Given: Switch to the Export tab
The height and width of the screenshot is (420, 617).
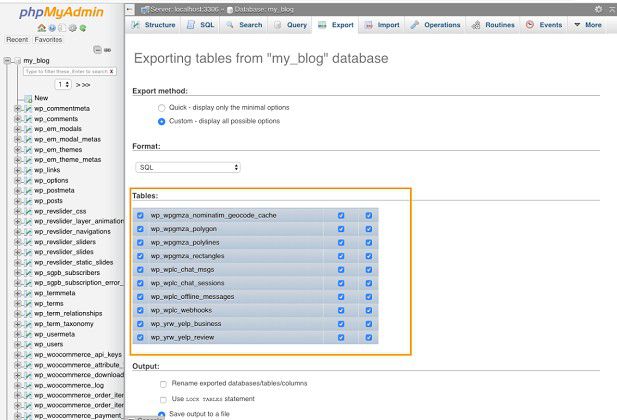Looking at the screenshot, I should coord(336,25).
